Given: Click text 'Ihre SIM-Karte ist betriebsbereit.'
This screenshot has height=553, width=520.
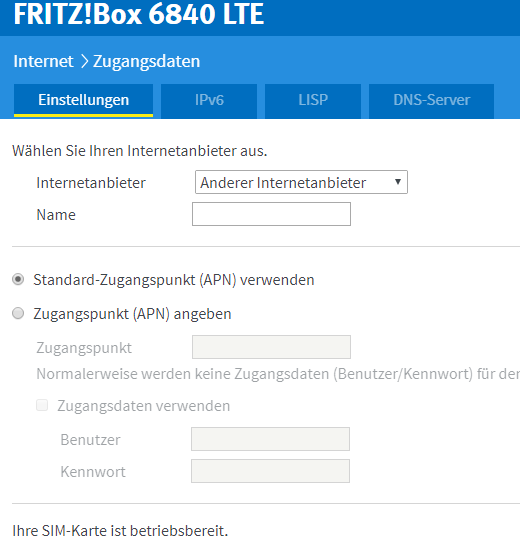Looking at the screenshot, I should [x=120, y=531].
